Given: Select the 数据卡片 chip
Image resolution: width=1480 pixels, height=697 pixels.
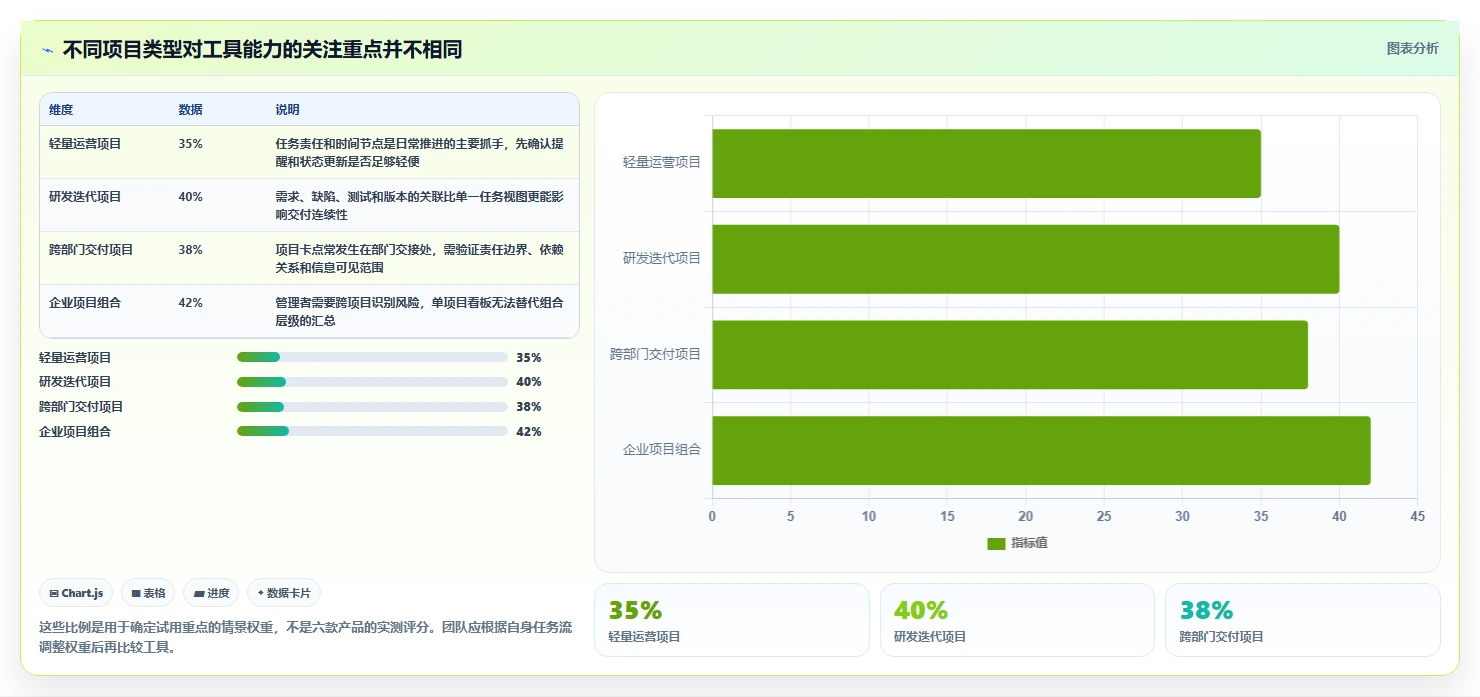Looking at the screenshot, I should [x=284, y=593].
